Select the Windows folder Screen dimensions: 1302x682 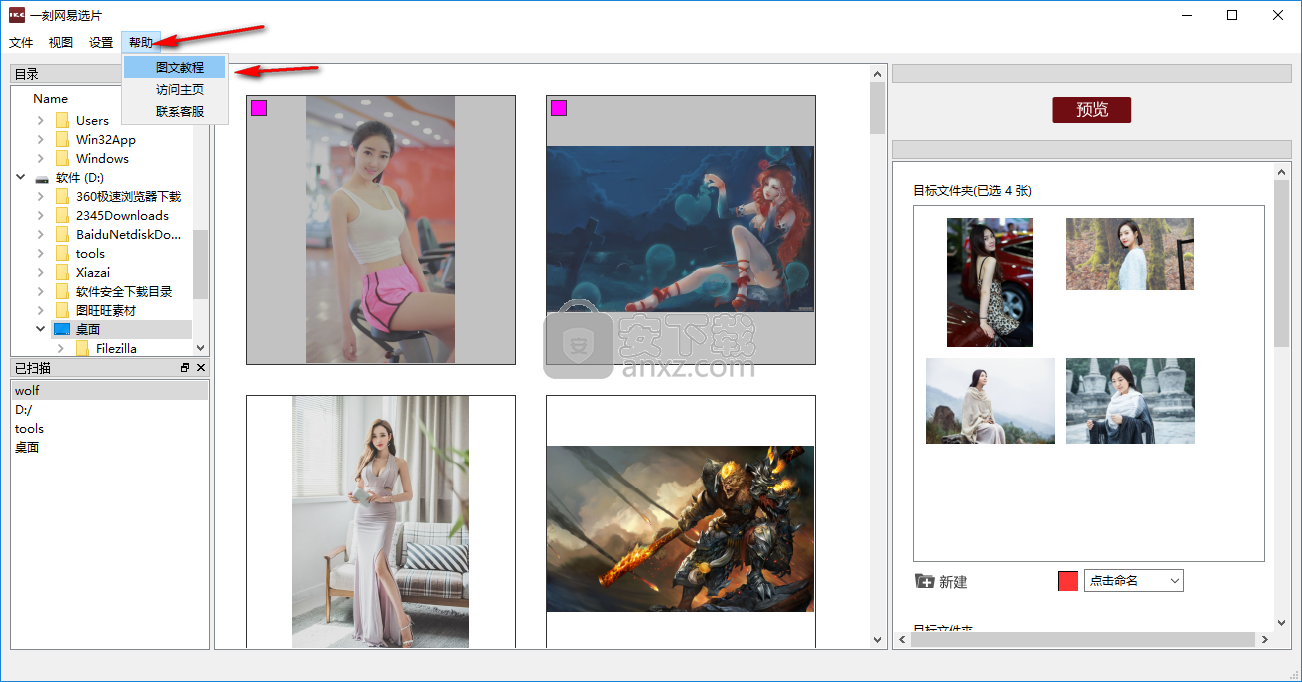pyautogui.click(x=102, y=159)
